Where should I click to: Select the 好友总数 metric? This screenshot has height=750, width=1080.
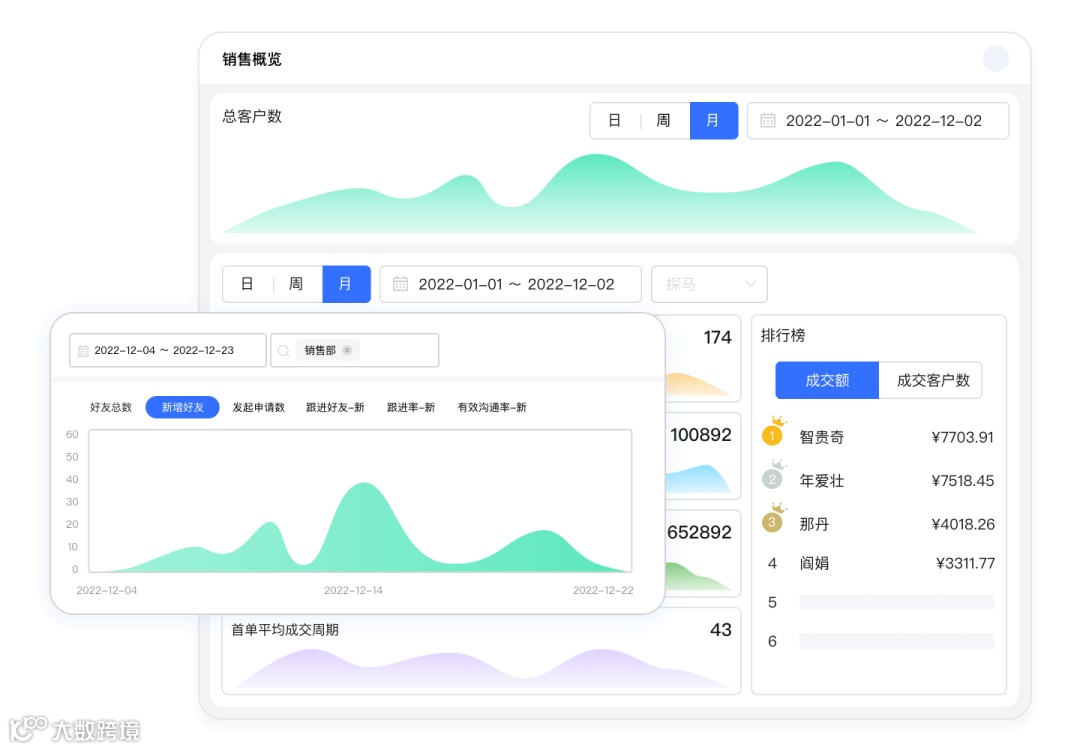(x=110, y=407)
